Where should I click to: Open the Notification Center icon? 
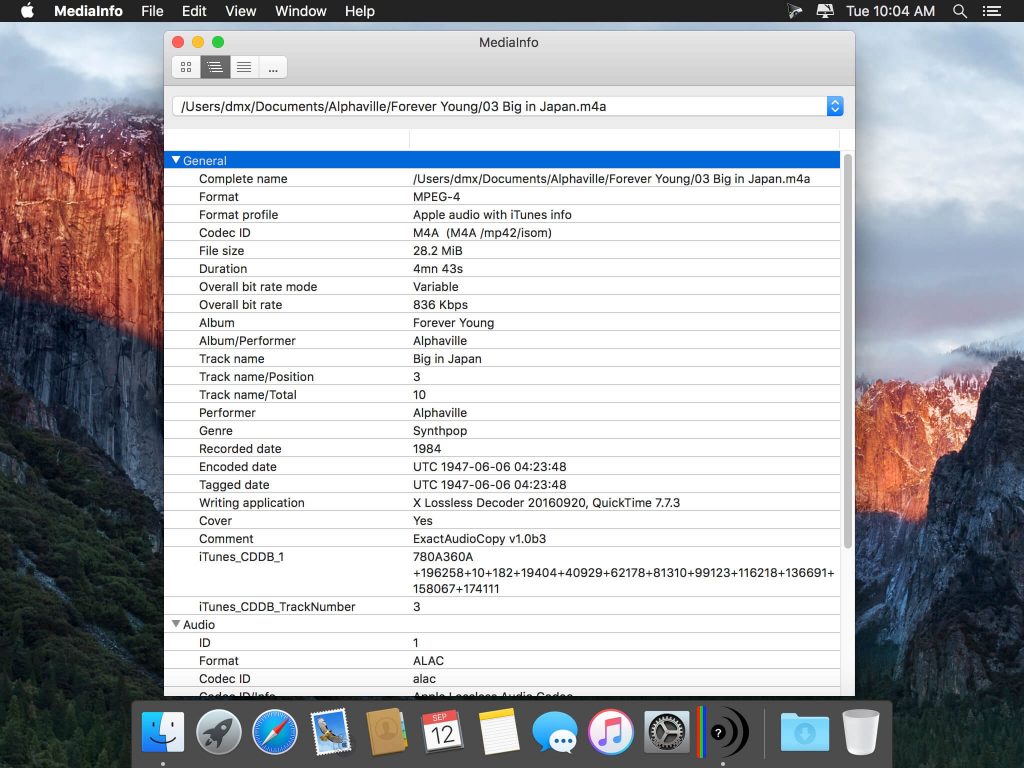(991, 11)
